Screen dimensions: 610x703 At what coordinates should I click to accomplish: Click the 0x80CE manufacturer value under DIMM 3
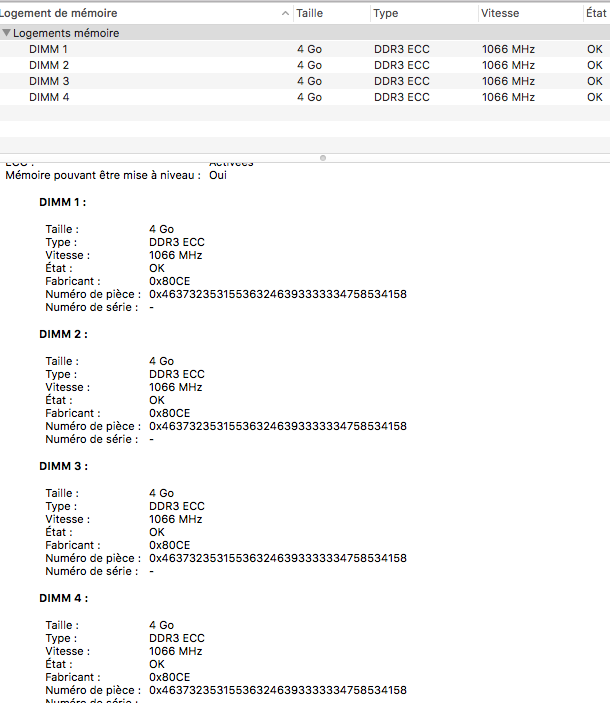[169, 545]
